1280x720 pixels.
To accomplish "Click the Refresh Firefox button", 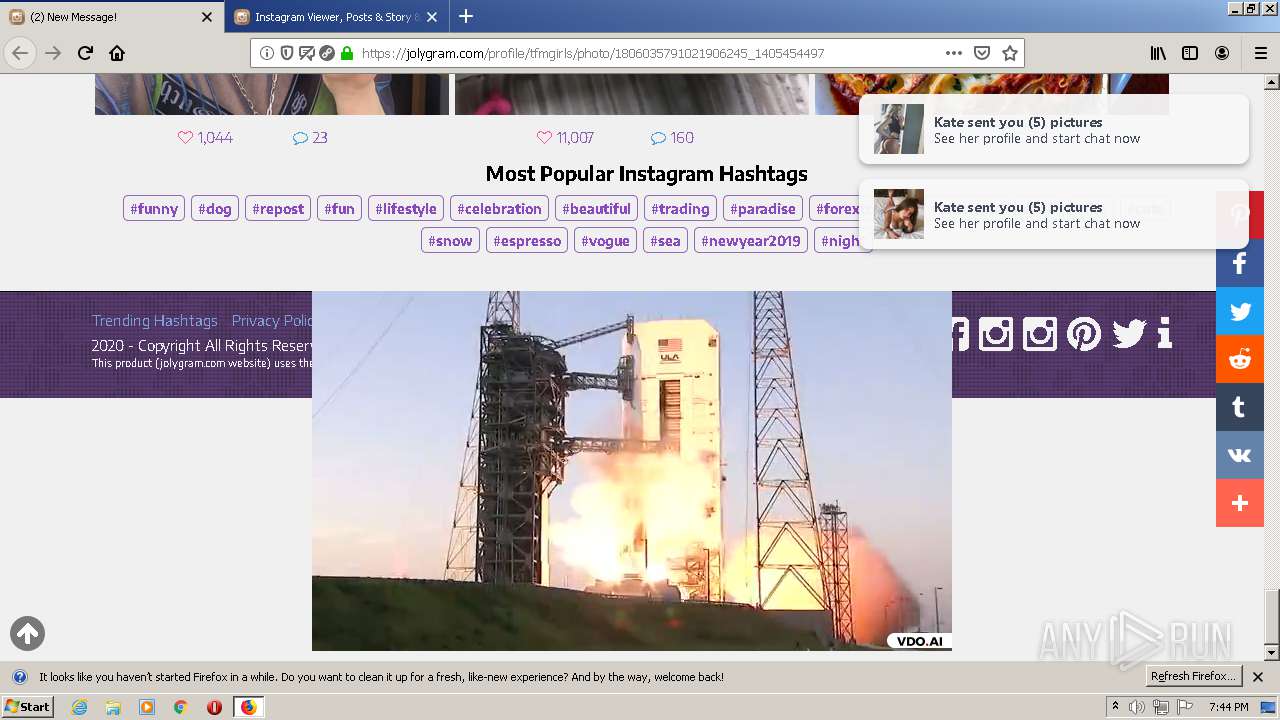I will (x=1193, y=677).
